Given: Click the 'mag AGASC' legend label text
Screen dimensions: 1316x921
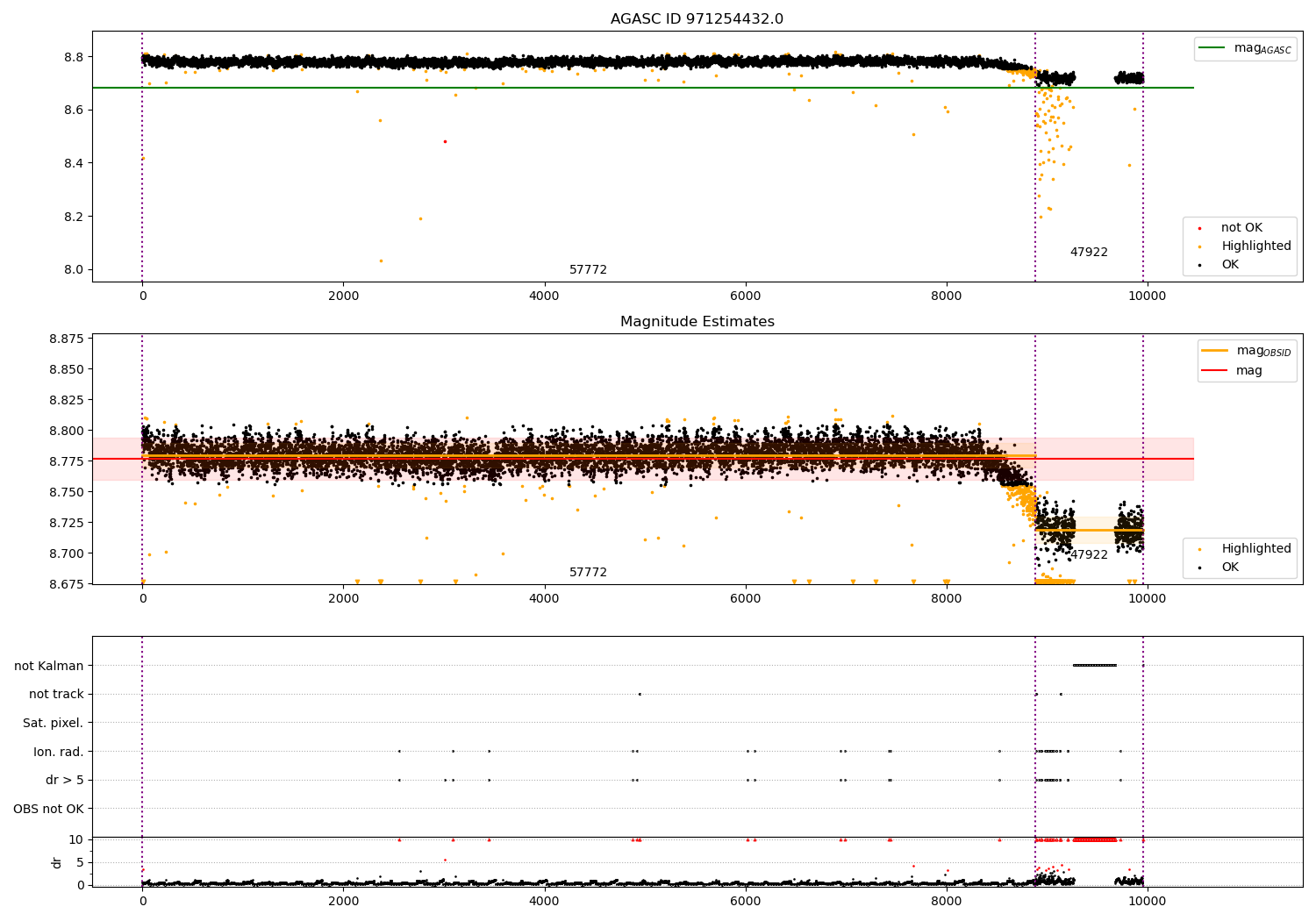Looking at the screenshot, I should (x=1262, y=48).
